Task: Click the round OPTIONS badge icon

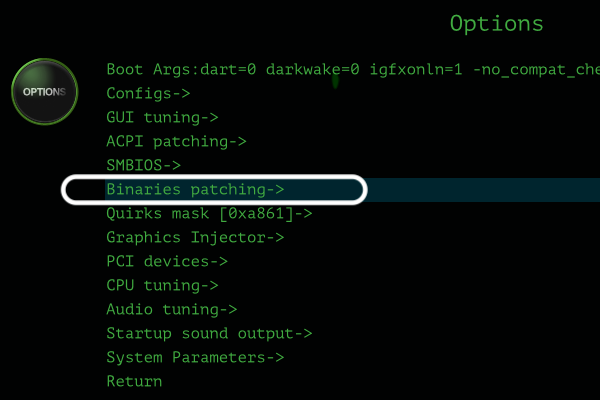Action: pos(44,91)
